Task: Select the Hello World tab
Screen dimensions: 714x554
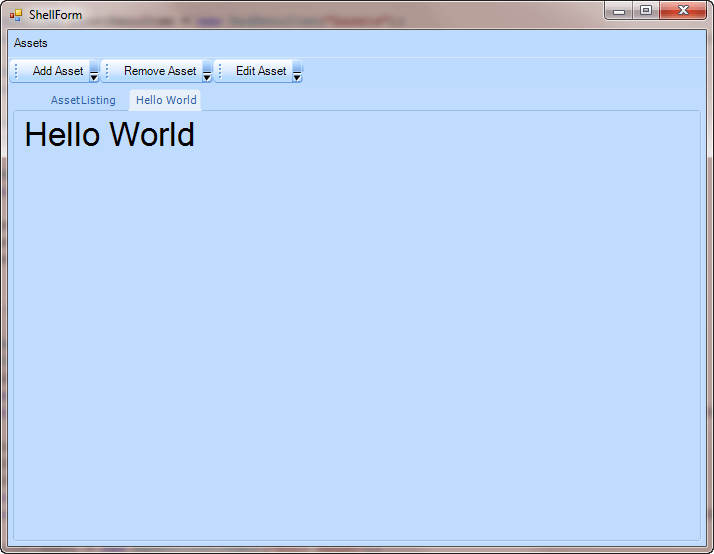Action: [166, 100]
